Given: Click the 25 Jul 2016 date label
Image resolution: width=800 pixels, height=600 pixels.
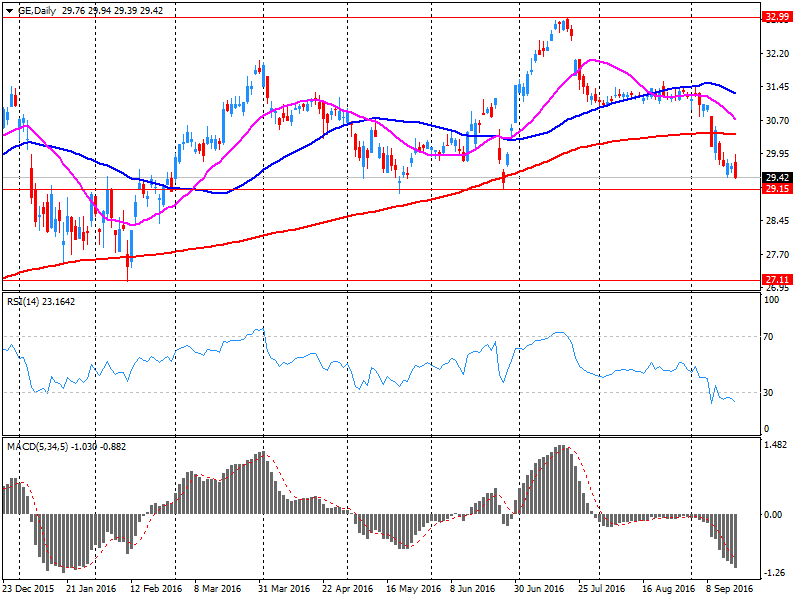Looking at the screenshot, I should [602, 588].
